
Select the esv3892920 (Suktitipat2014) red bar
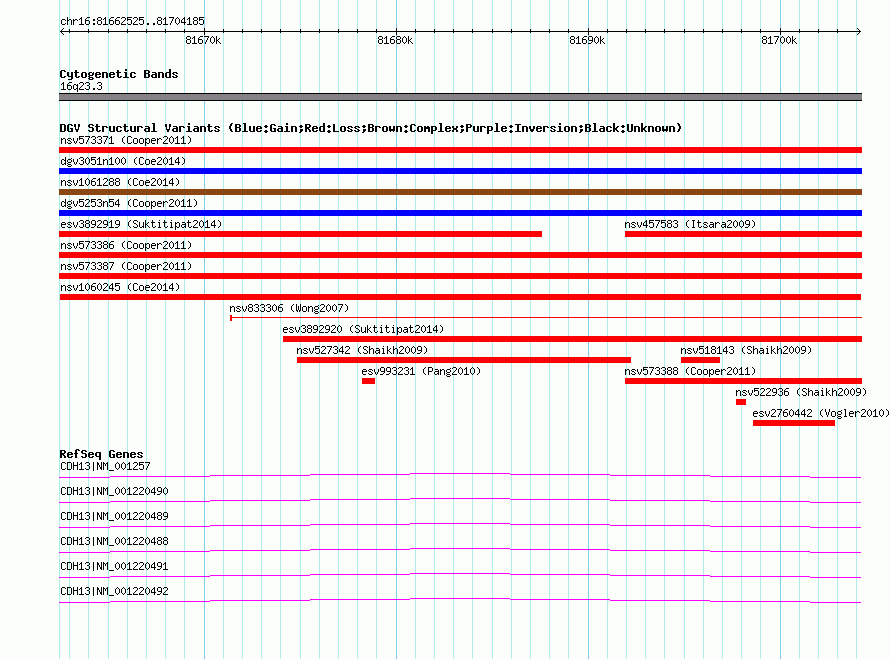tap(573, 339)
